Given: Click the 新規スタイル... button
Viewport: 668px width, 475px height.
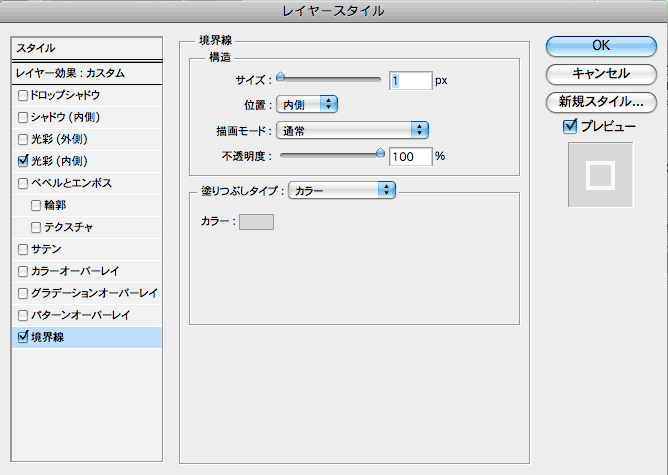Looking at the screenshot, I should 601,102.
